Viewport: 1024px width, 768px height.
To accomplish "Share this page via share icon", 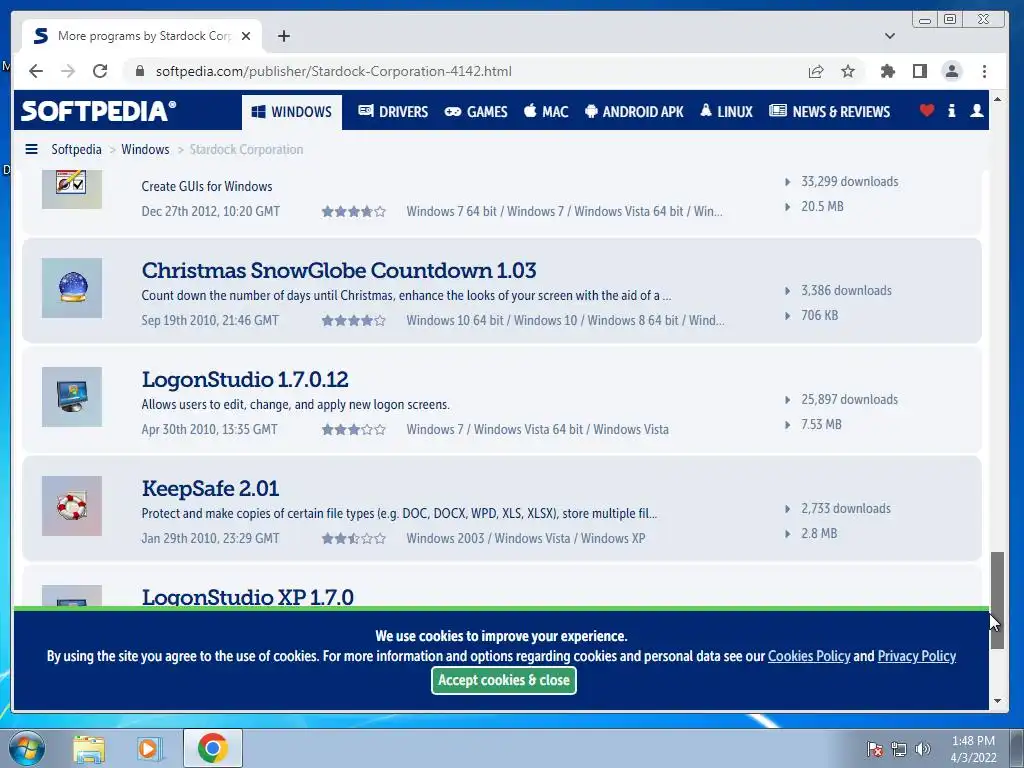I will tap(816, 71).
